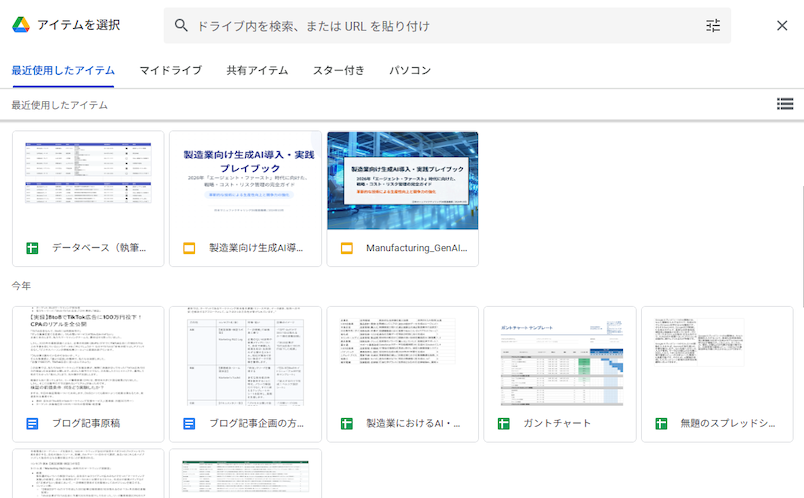Click the Sheets icon for 製造業におけるAI file
The height and width of the screenshot is (498, 804).
pyautogui.click(x=347, y=424)
